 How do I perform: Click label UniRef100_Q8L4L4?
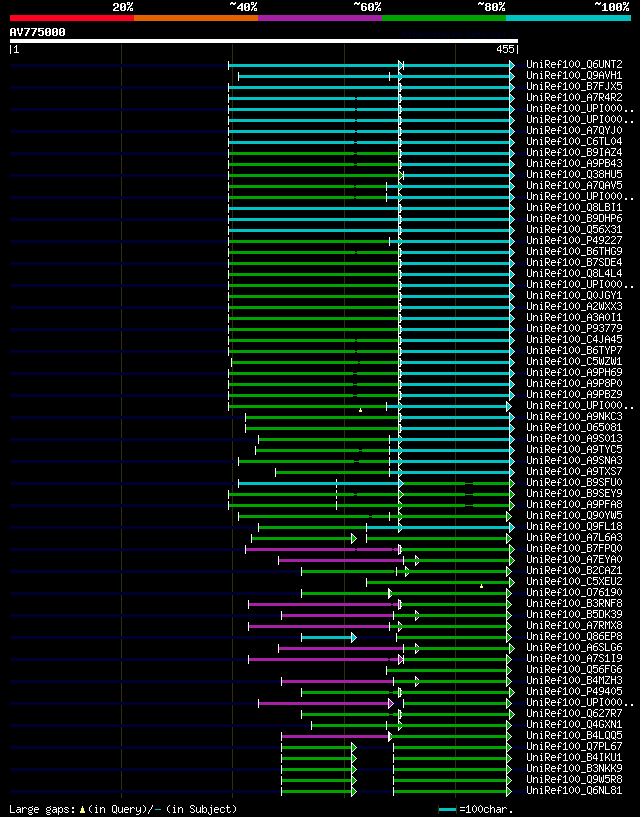coord(574,273)
